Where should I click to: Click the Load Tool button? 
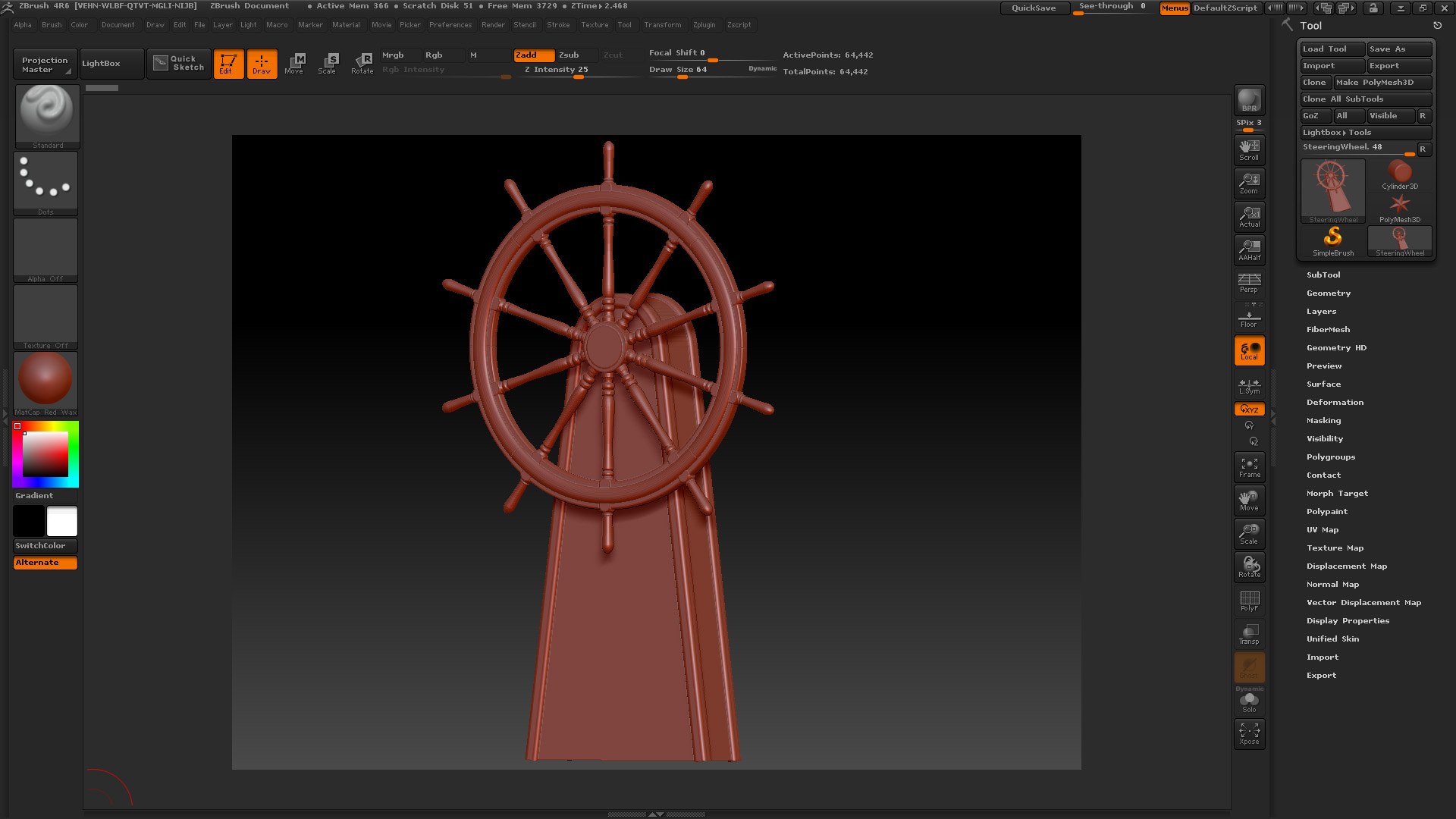pos(1332,49)
